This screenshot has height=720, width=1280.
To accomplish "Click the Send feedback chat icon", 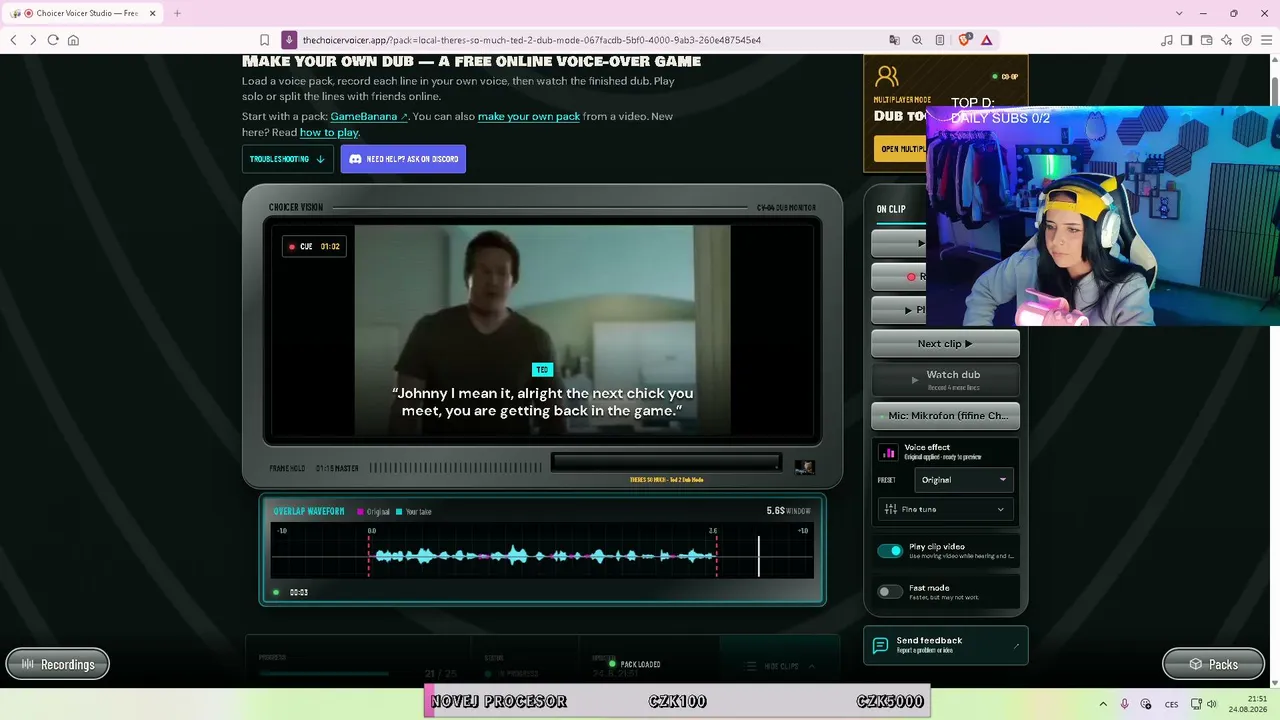I will click(881, 645).
